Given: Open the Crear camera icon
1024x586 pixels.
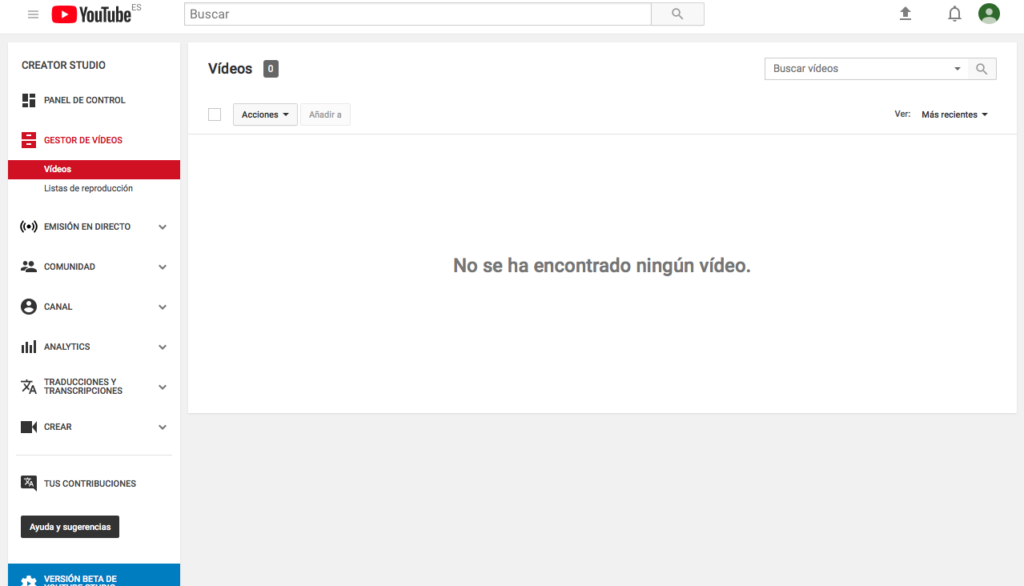Looking at the screenshot, I should 27,426.
